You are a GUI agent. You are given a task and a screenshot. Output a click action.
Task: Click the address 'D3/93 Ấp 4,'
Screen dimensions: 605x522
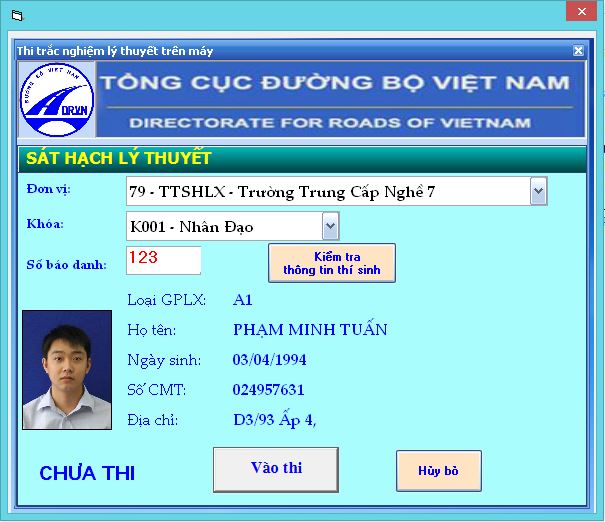tap(275, 419)
